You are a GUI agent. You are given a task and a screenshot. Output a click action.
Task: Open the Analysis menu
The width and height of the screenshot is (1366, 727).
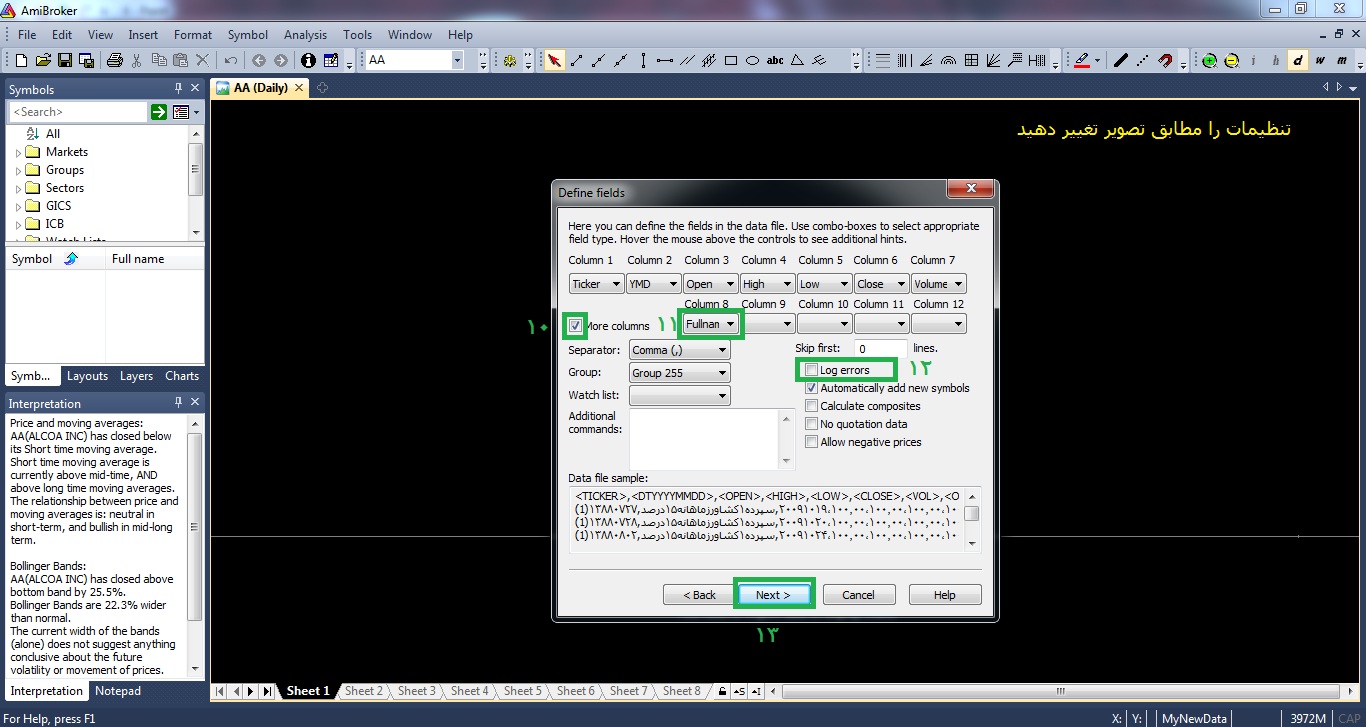click(305, 35)
